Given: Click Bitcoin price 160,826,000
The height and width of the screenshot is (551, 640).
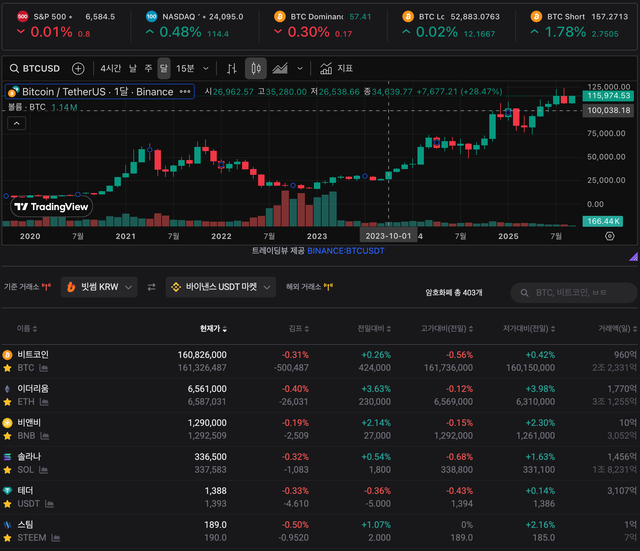Looking at the screenshot, I should [202, 355].
